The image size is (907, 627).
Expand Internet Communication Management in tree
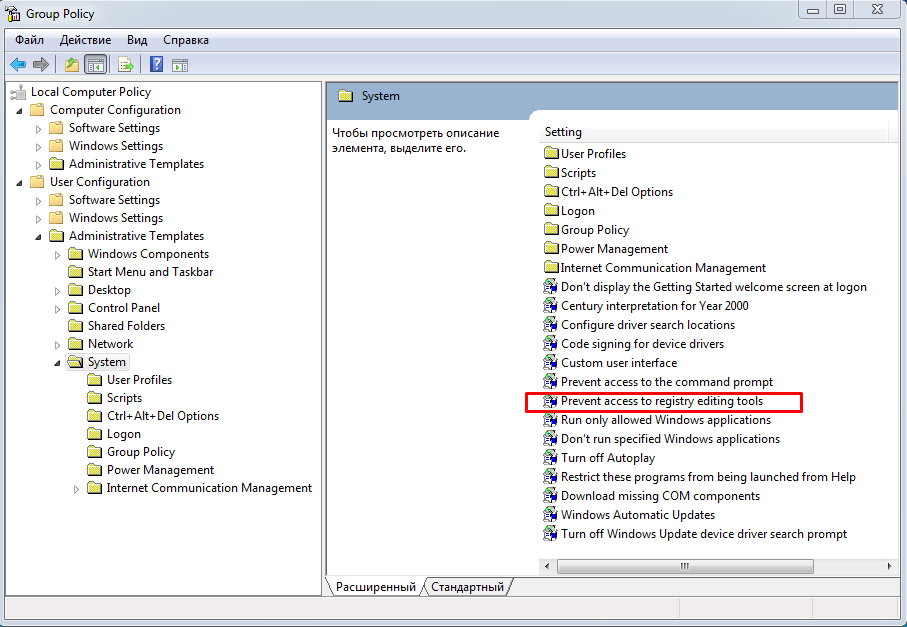tap(77, 489)
